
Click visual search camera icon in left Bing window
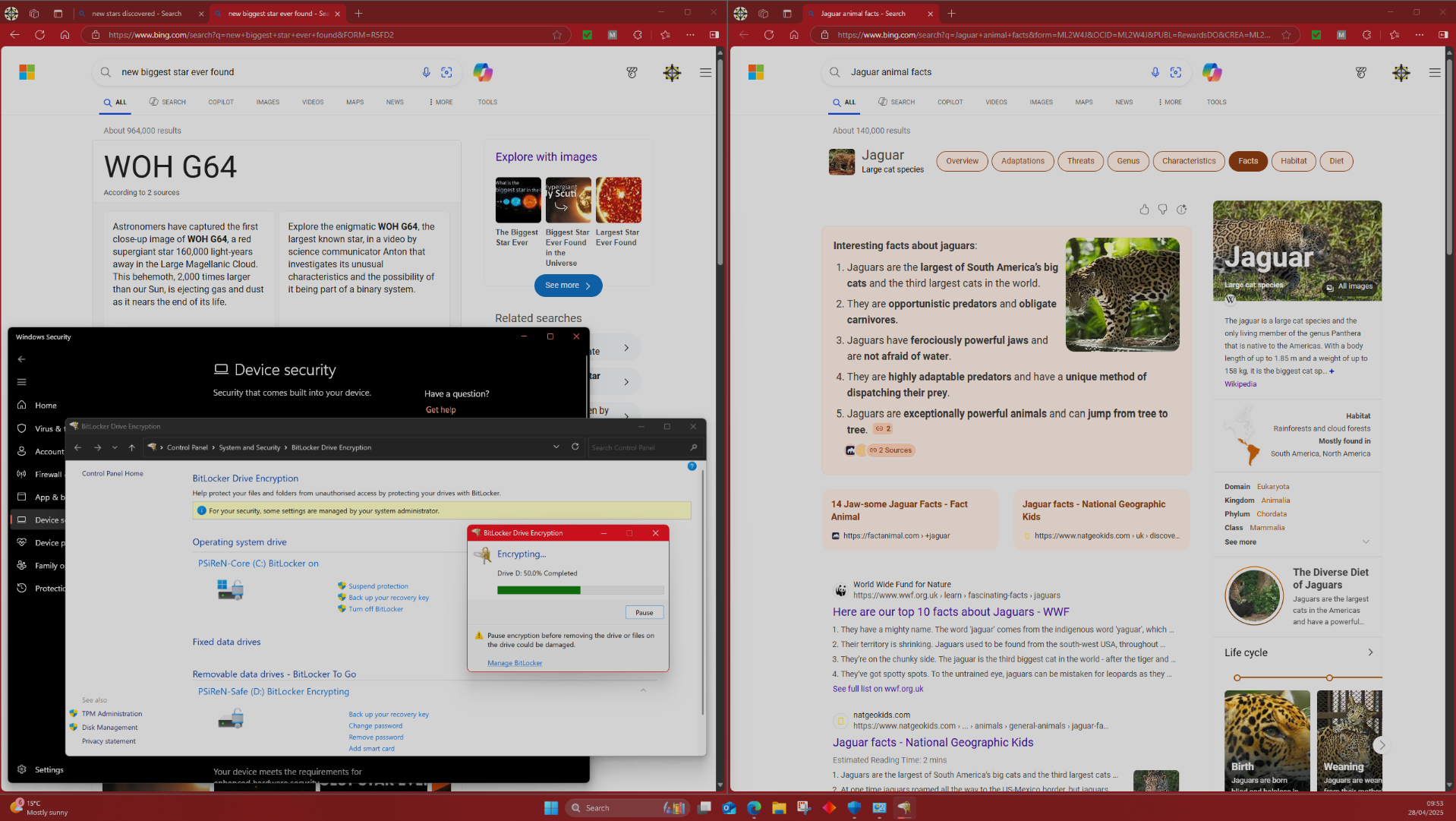tap(446, 72)
